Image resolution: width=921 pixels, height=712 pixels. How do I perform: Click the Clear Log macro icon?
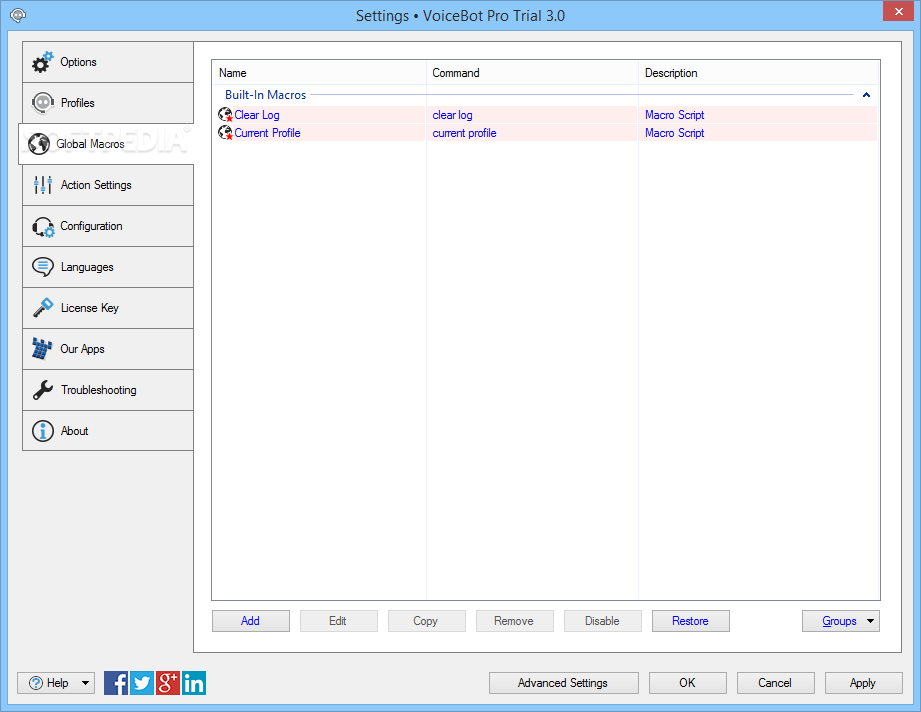(226, 115)
